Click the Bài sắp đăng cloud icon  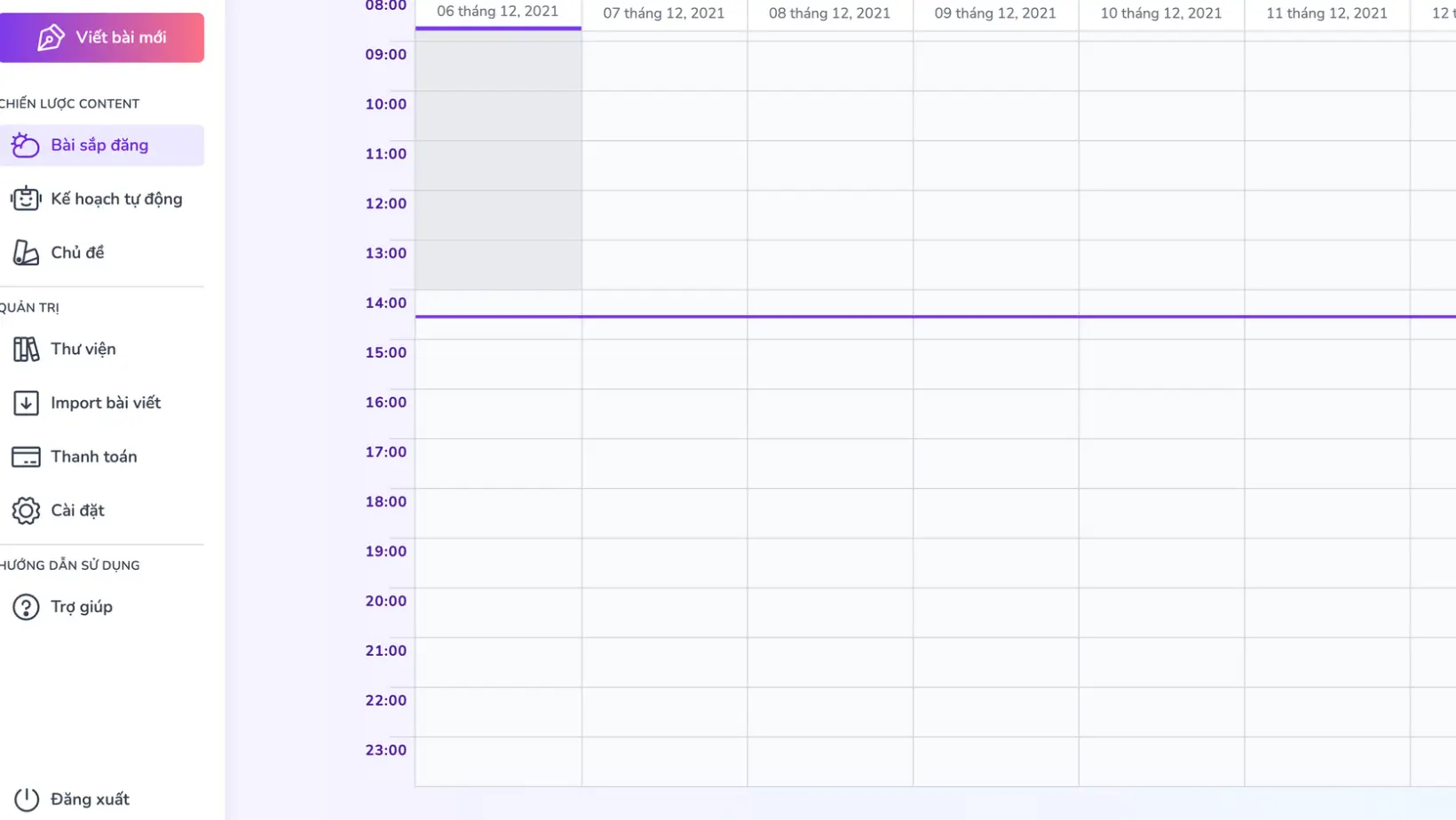[26, 146]
